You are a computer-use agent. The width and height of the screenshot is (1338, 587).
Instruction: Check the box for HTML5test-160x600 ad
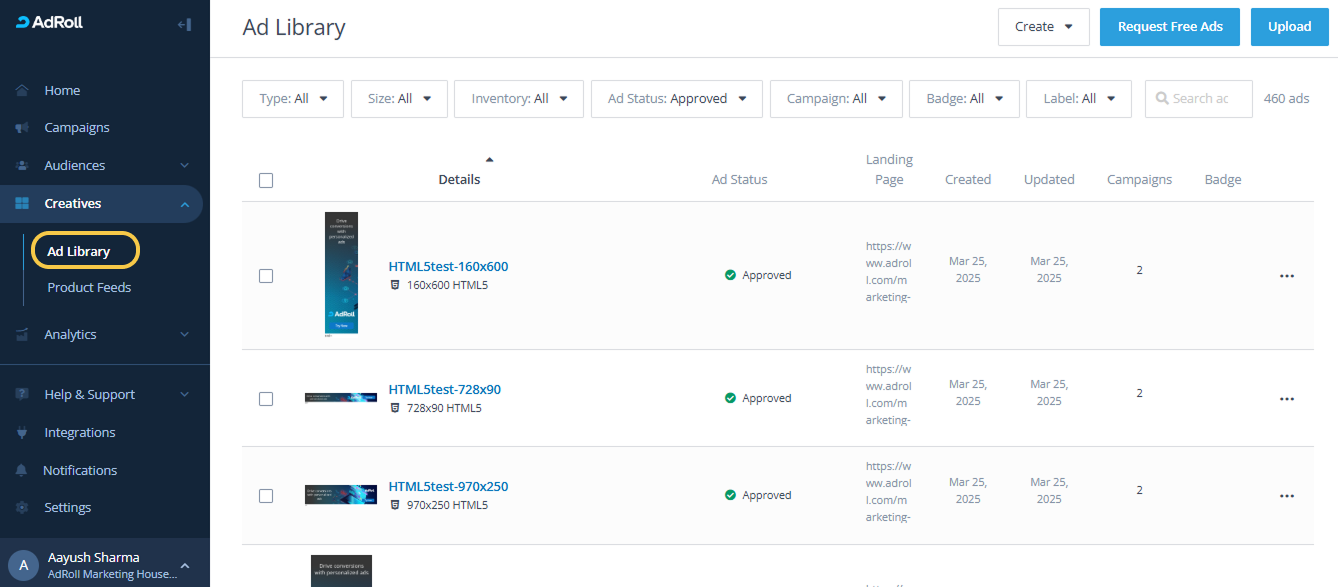[x=266, y=276]
